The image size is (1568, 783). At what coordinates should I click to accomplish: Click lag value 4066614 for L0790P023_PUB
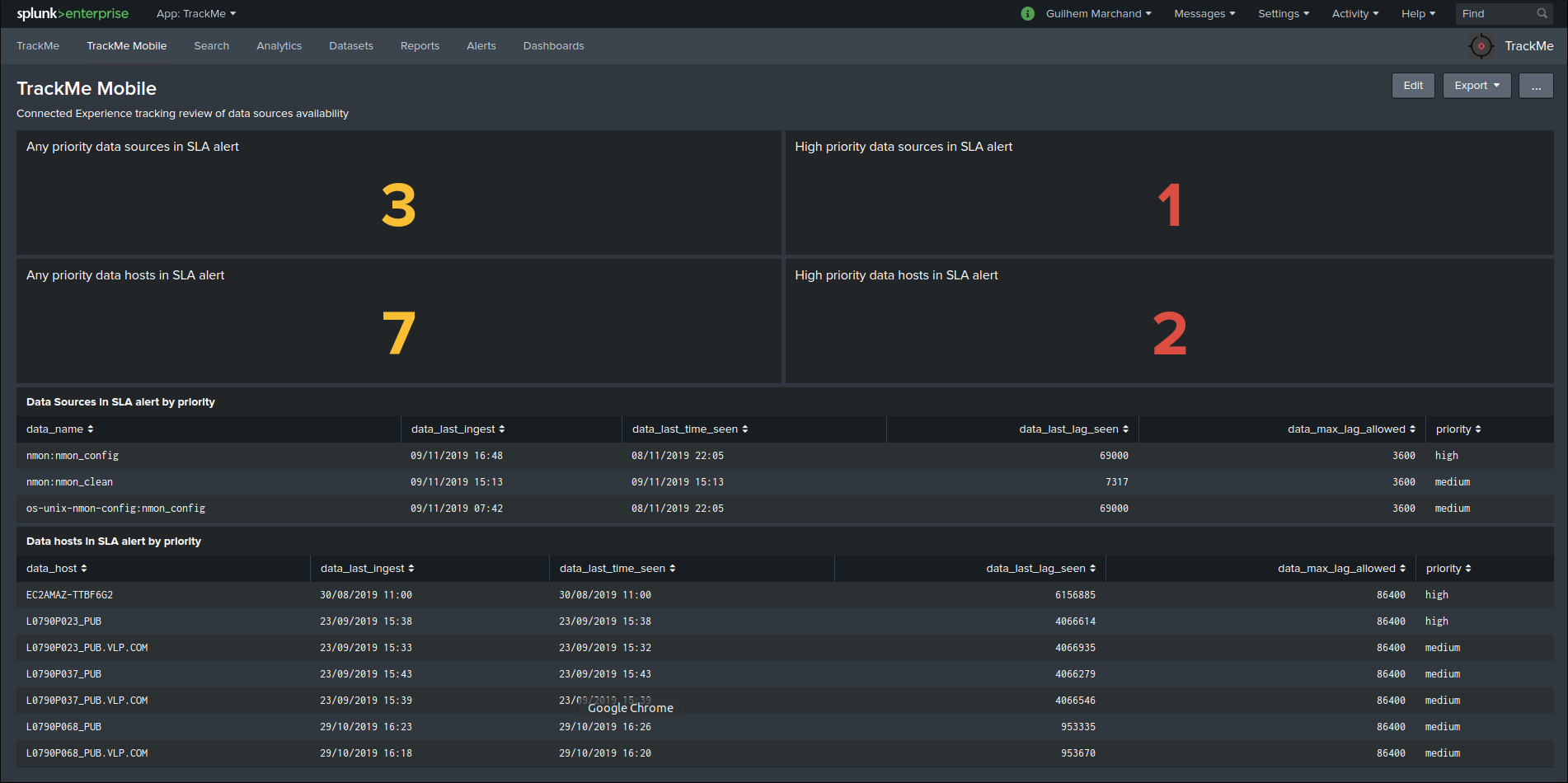(1076, 621)
